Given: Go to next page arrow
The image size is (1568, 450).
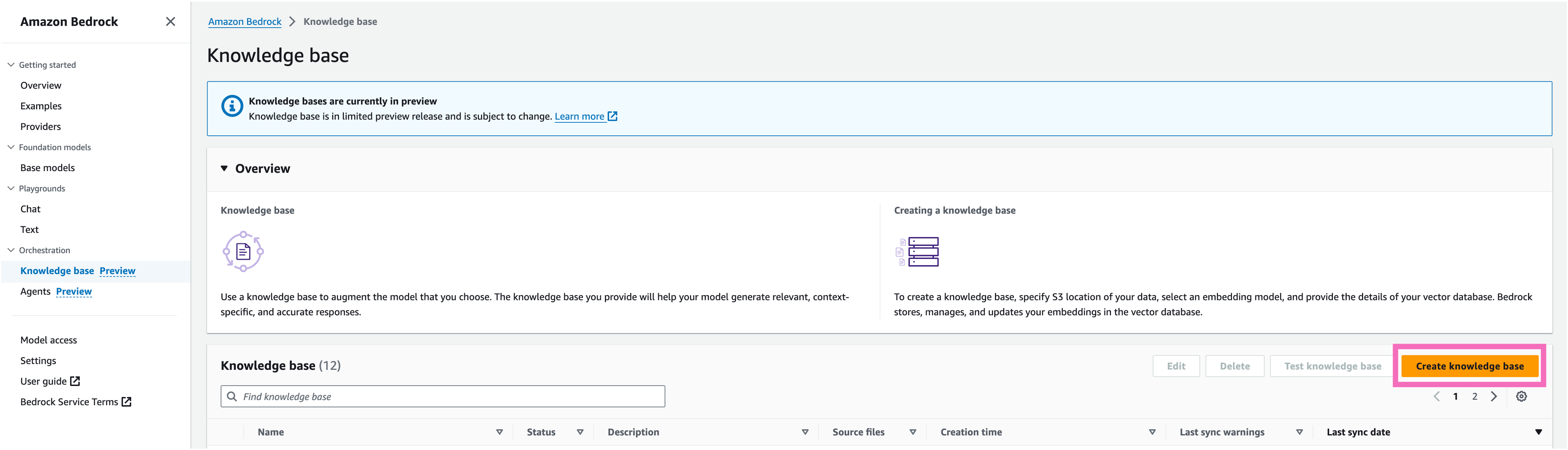Looking at the screenshot, I should pyautogui.click(x=1494, y=396).
